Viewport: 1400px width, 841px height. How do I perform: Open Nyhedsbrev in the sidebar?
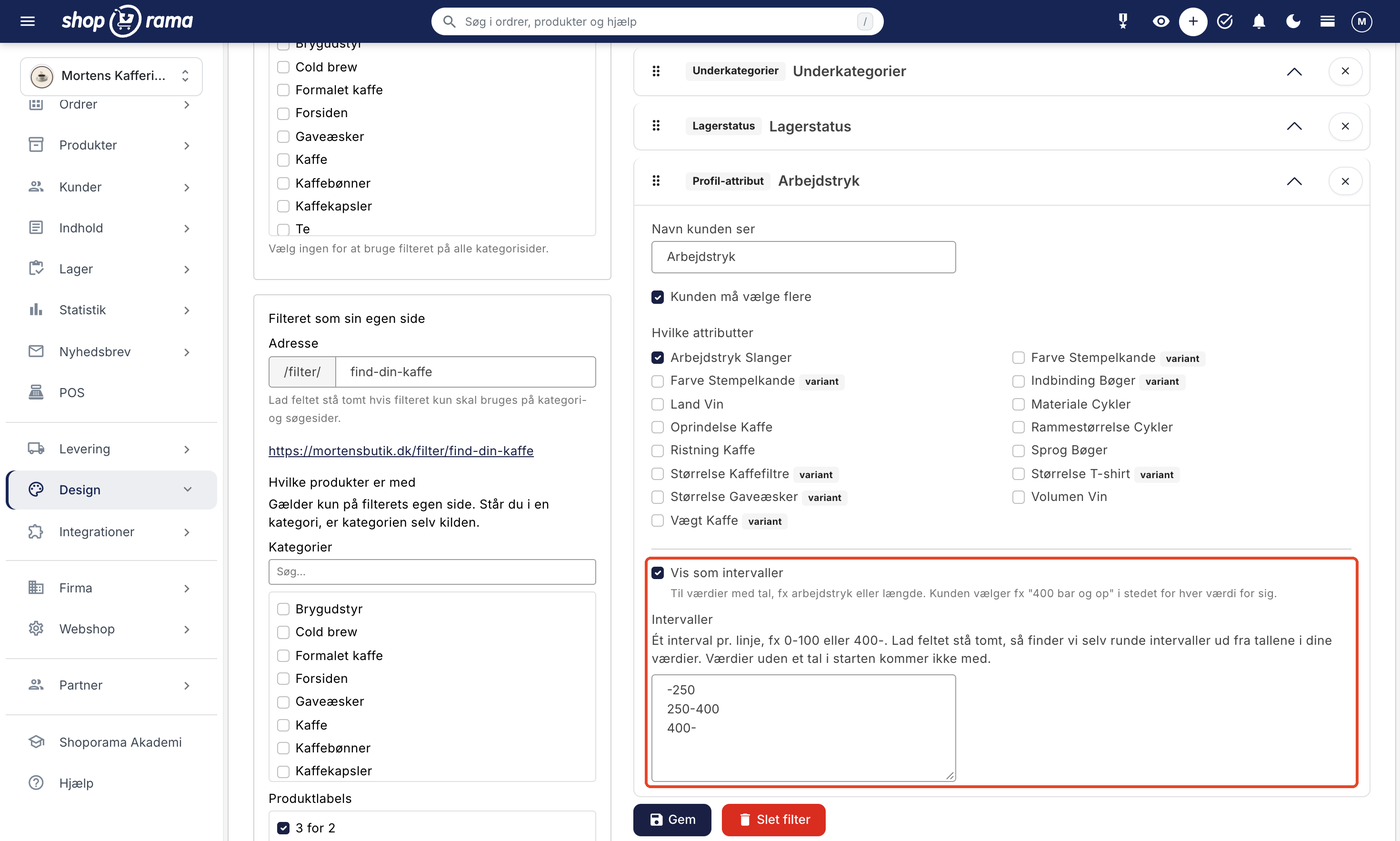[x=111, y=351]
